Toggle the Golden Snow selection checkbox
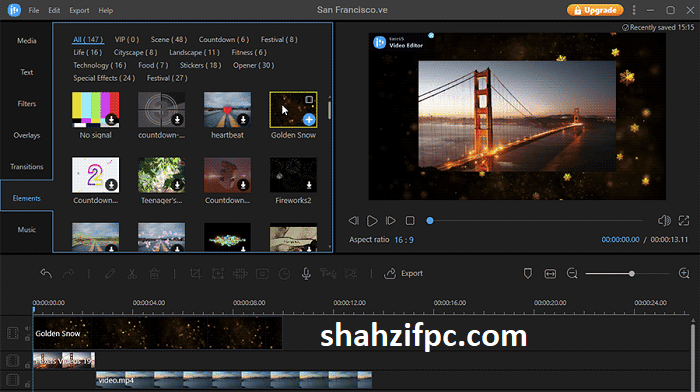The width and height of the screenshot is (700, 392). point(309,100)
